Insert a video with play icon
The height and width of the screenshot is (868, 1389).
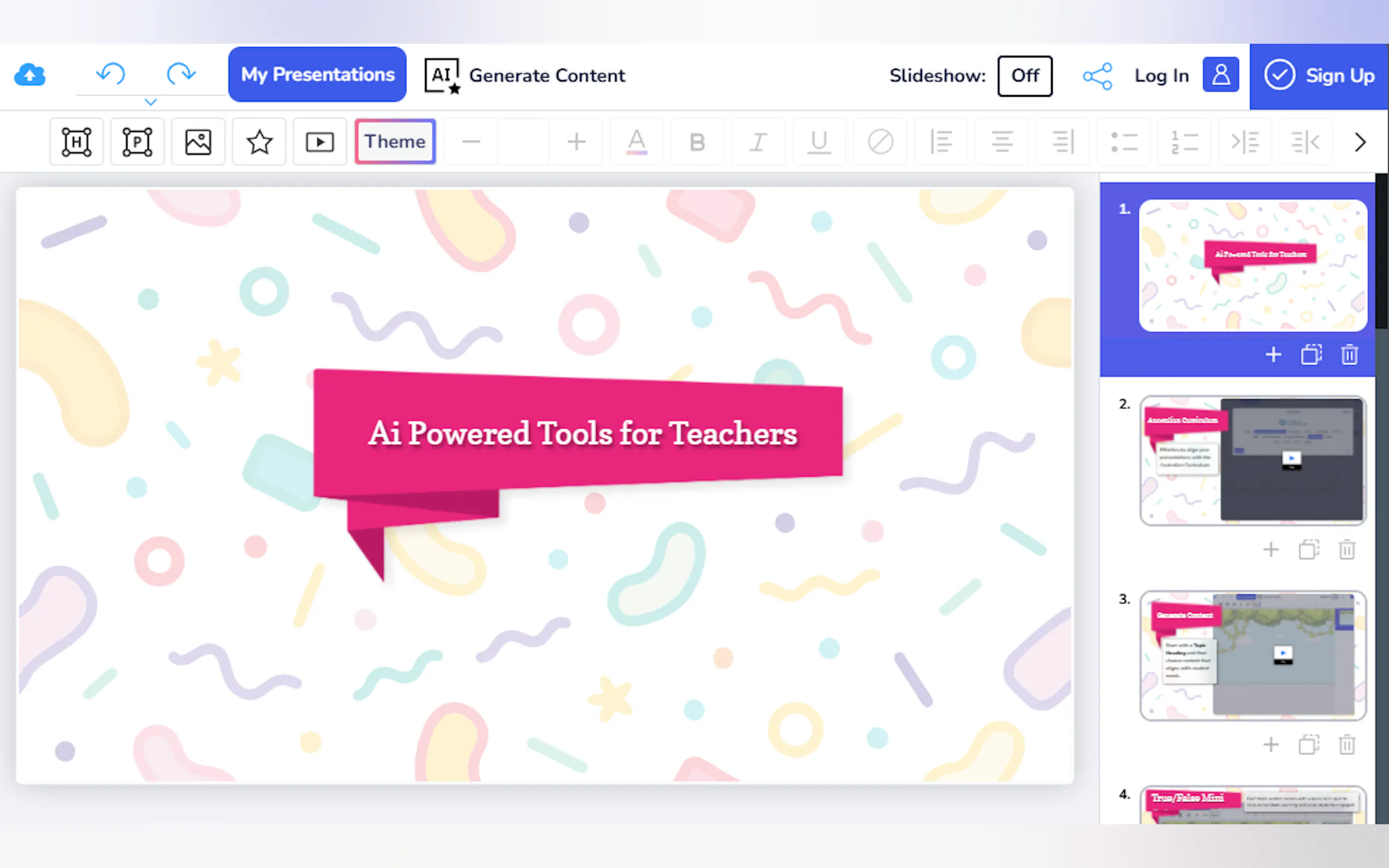click(x=320, y=142)
